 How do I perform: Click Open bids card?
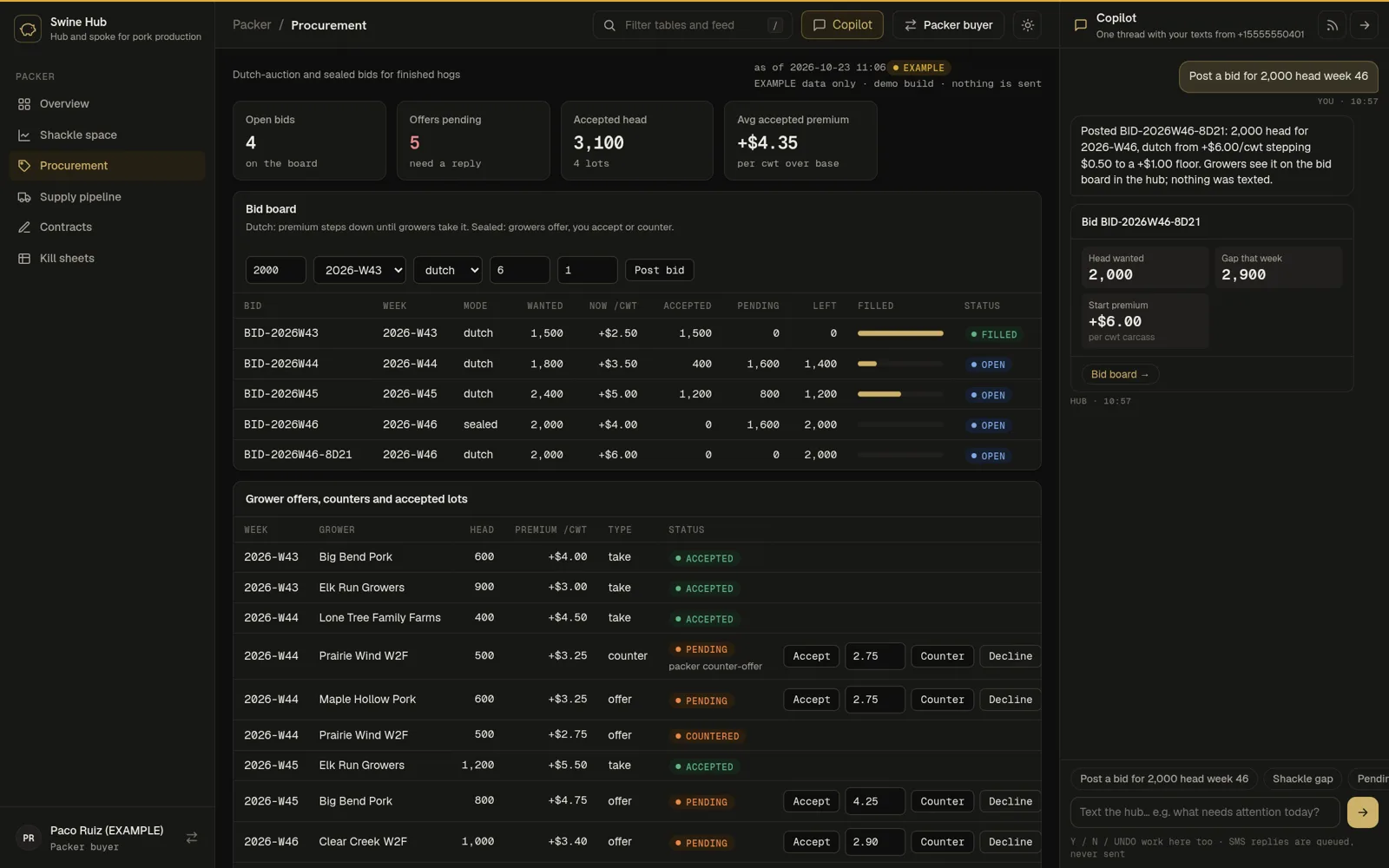[309, 141]
